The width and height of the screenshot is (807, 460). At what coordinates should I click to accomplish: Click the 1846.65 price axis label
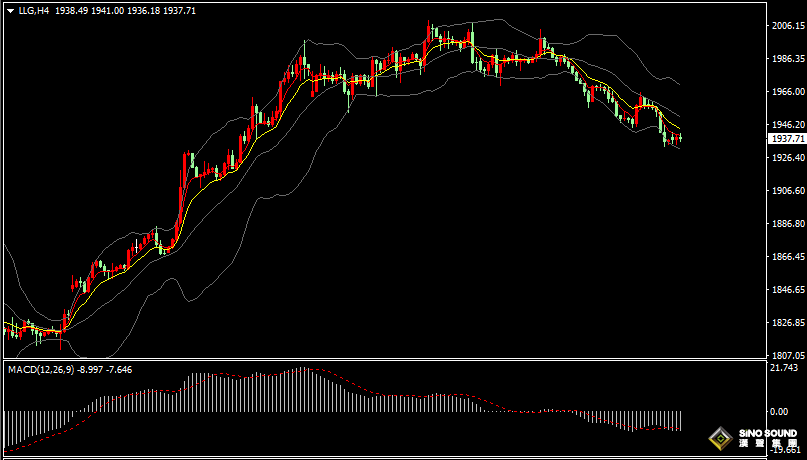click(x=786, y=290)
